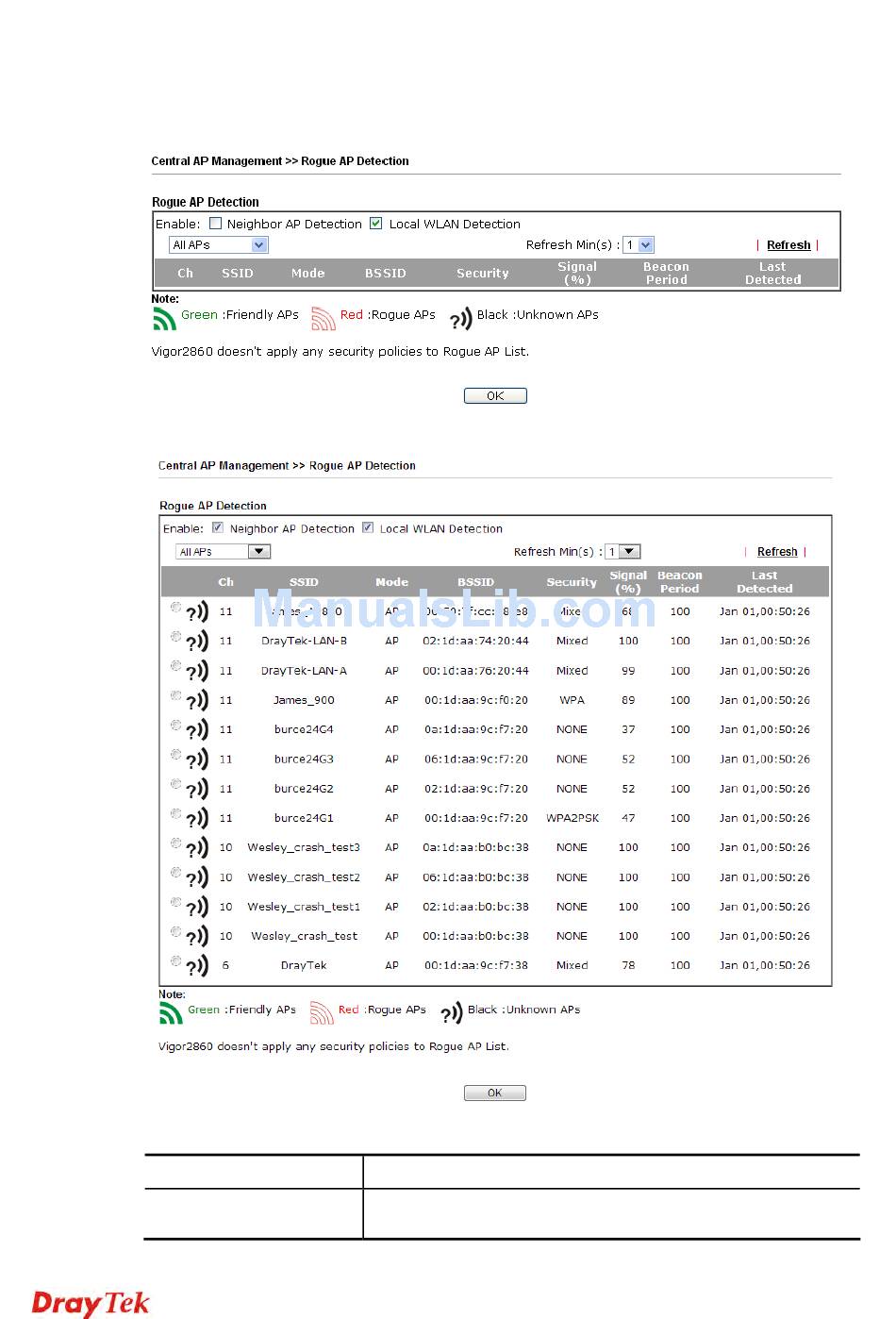Click the unknown AP icon for Wesley_crash_test2
Image resolution: width=896 pixels, height=1319 pixels.
click(197, 878)
